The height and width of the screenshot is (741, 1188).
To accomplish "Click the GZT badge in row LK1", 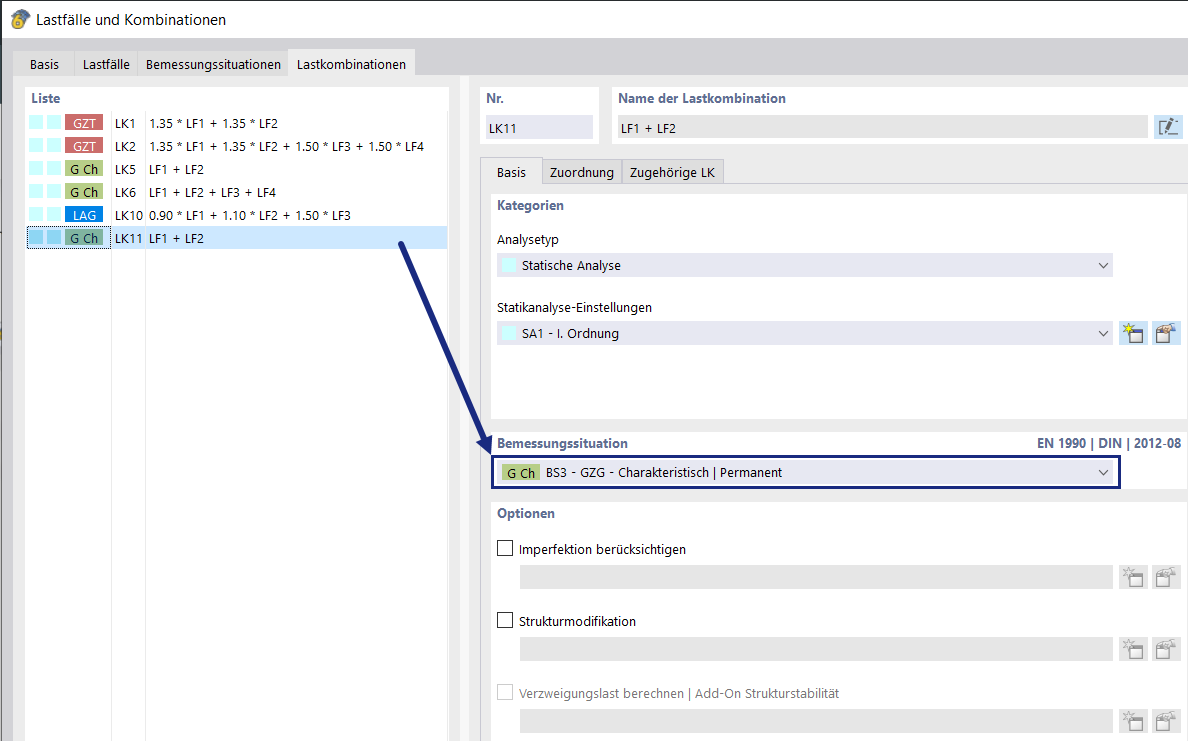I will tap(84, 124).
